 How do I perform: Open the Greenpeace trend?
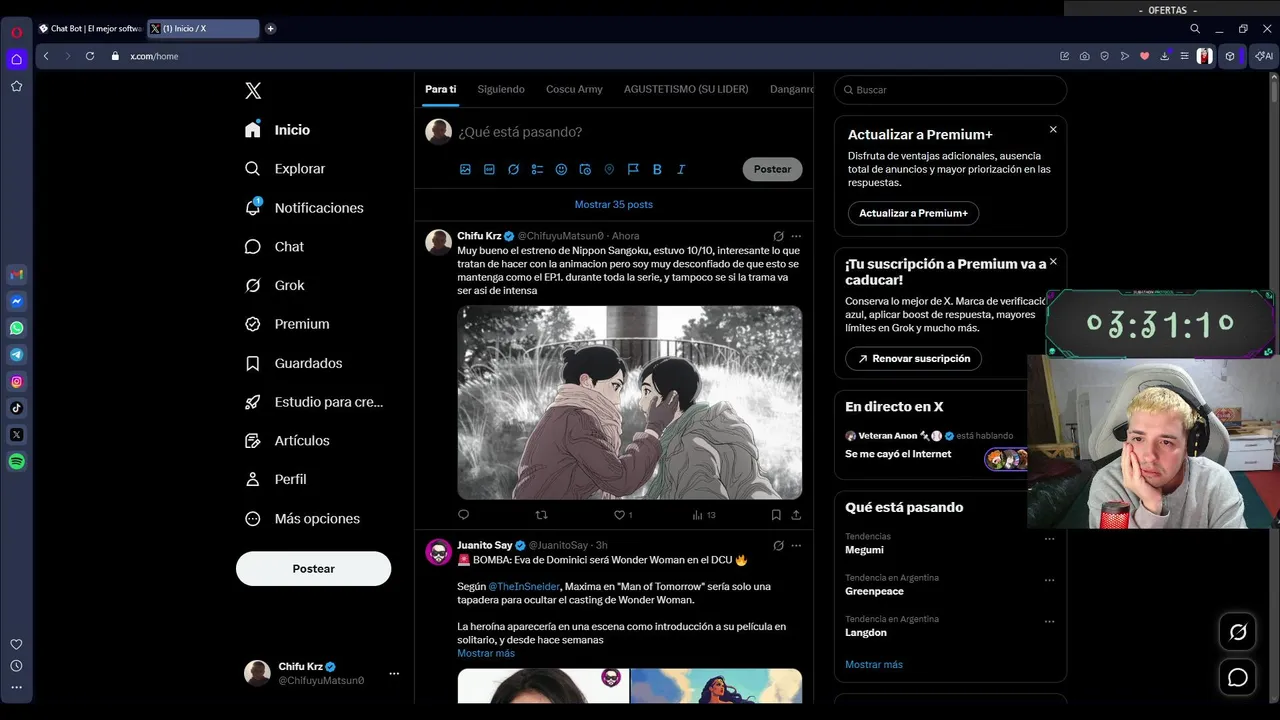pos(874,591)
